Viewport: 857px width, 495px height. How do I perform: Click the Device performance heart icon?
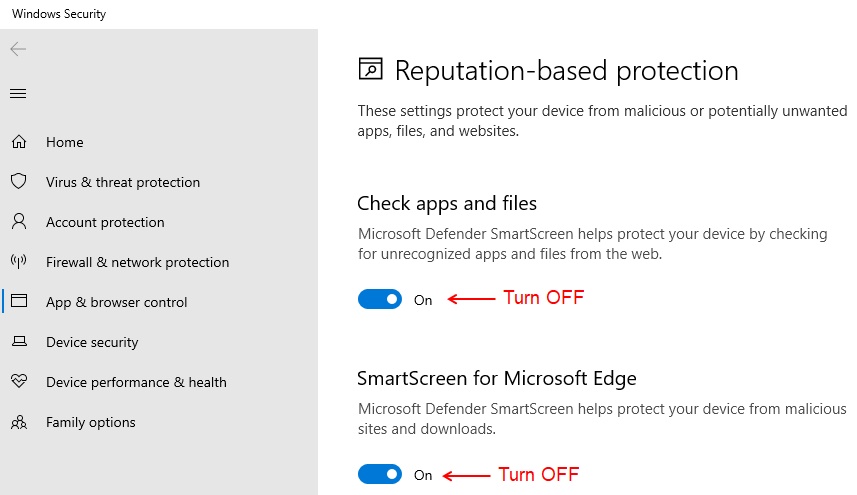pyautogui.click(x=19, y=381)
